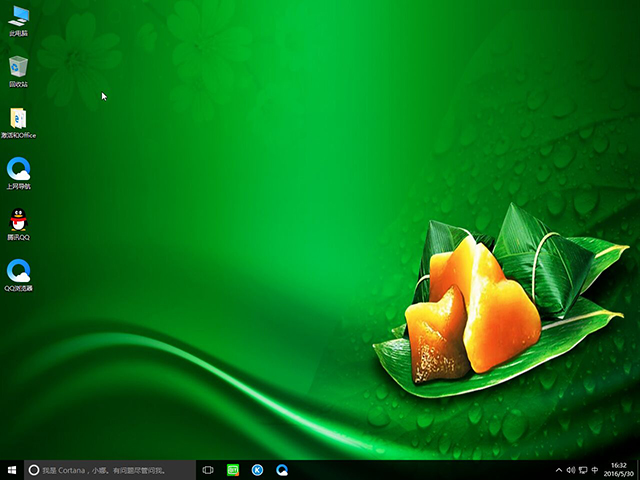Image resolution: width=640 pixels, height=480 pixels.
Task: Click the 2016/5/30 date in tray
Action: 618,474
